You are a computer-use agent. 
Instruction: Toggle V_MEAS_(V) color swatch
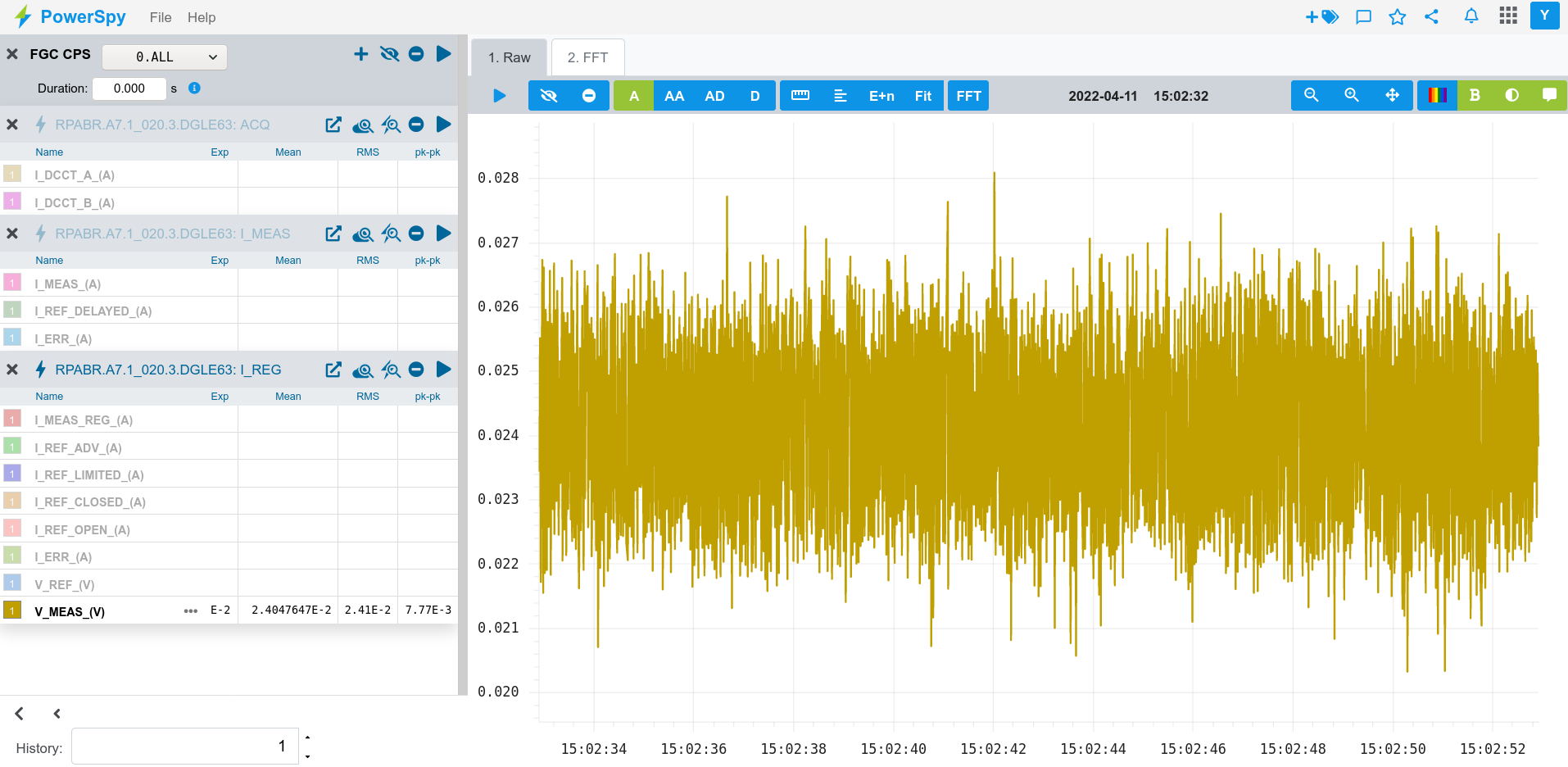click(x=12, y=610)
